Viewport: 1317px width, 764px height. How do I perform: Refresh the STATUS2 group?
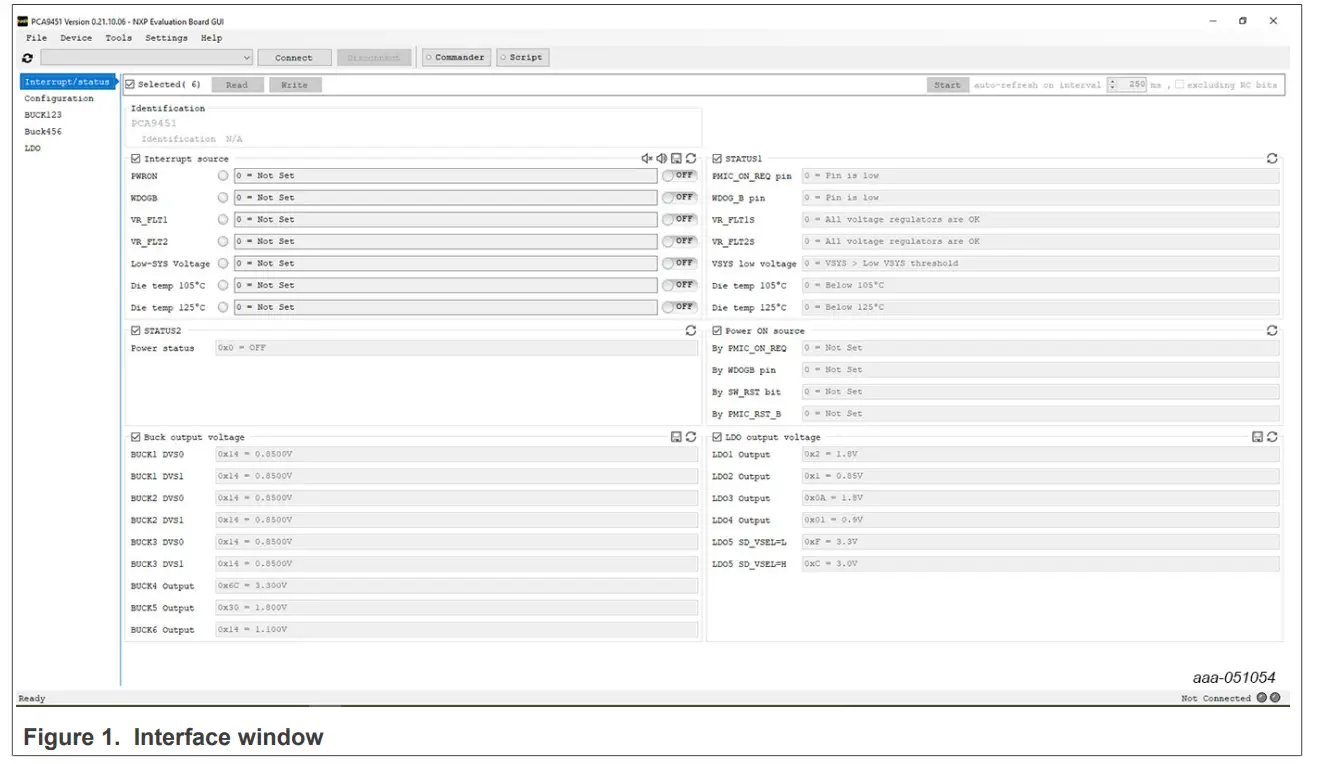point(690,330)
